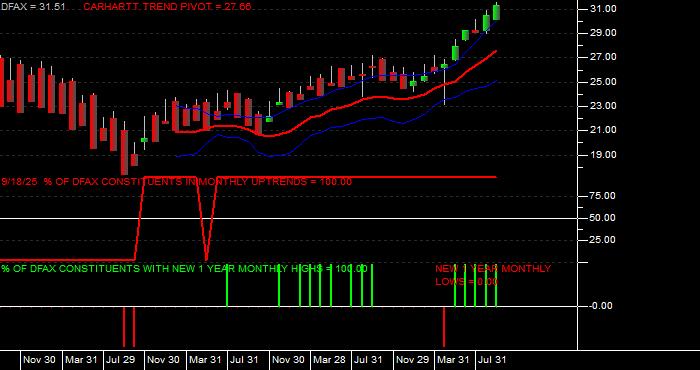Click the 75.00 percent axis value
Viewport: 700px width, 370px height.
603,196
